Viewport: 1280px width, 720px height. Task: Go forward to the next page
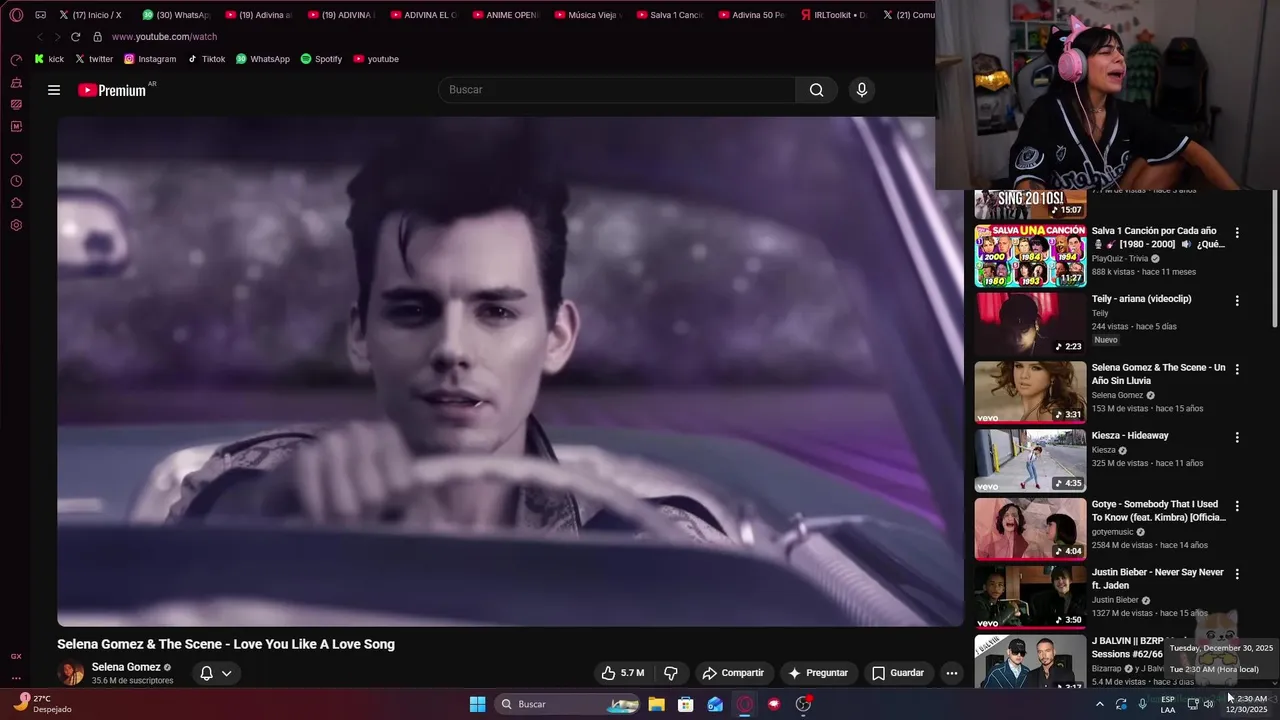tap(56, 37)
